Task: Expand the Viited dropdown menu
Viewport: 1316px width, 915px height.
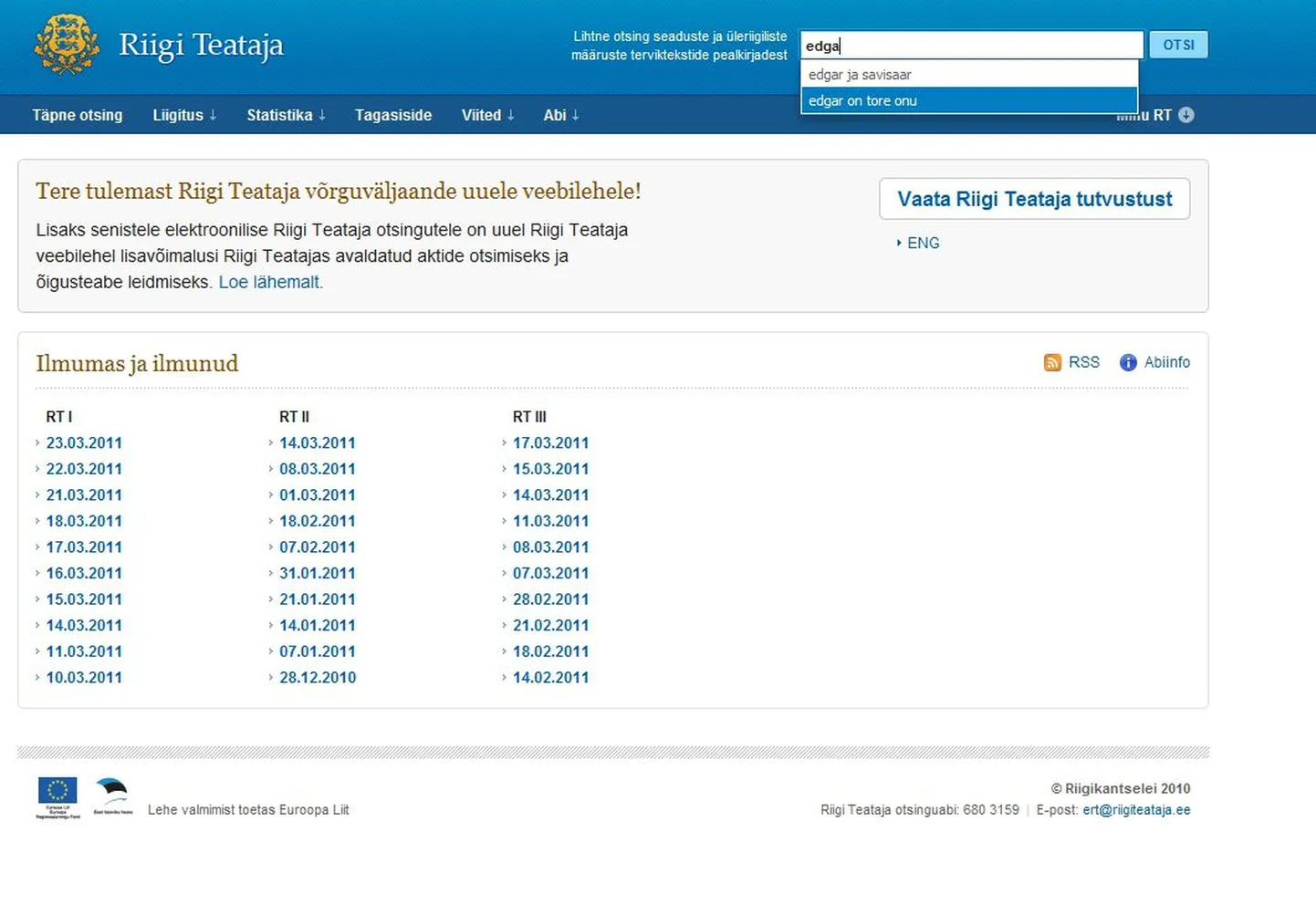Action: 487,115
